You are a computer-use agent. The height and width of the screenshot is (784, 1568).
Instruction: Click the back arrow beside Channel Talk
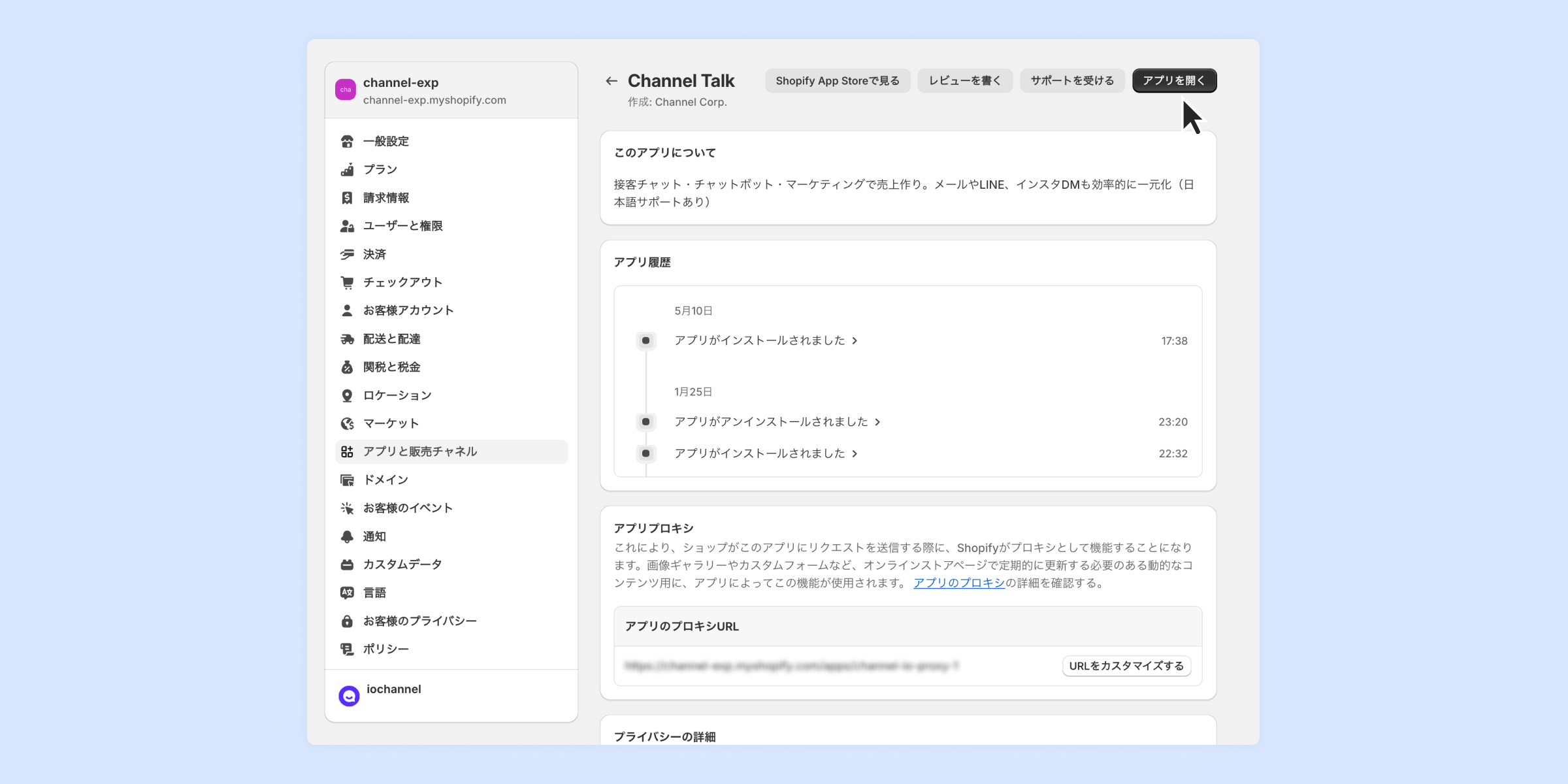click(x=612, y=81)
